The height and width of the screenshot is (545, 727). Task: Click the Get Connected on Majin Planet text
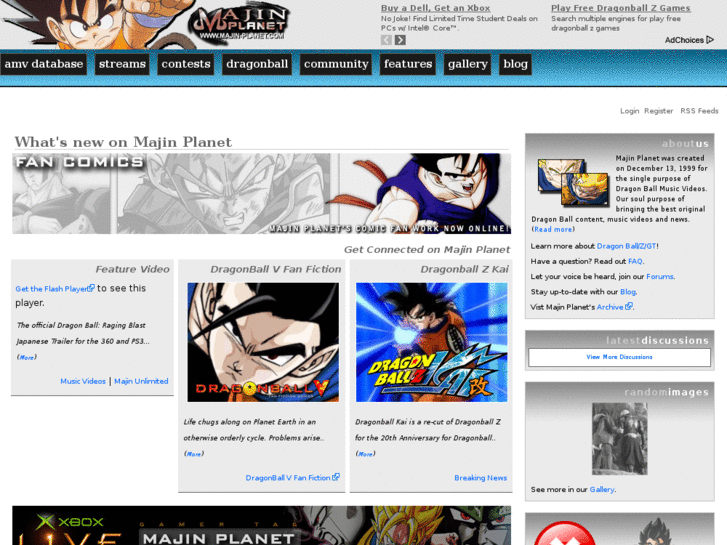(427, 250)
